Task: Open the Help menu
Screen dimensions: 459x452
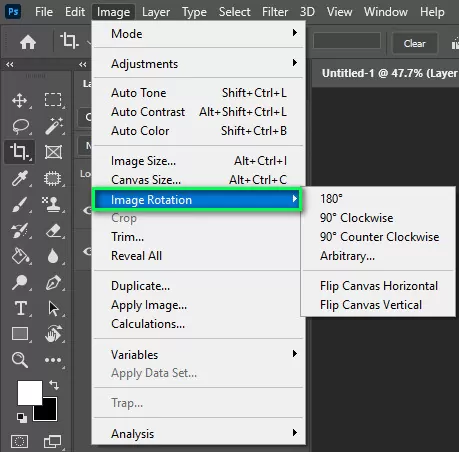Action: coord(432,12)
